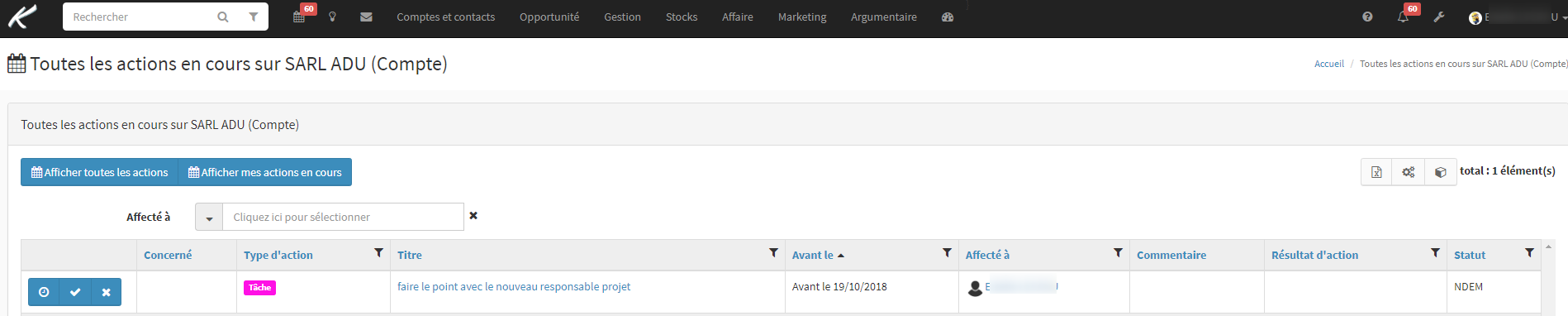Screen dimensions: 1568x316
Task: Open filter on Type d'action column
Action: point(378,253)
